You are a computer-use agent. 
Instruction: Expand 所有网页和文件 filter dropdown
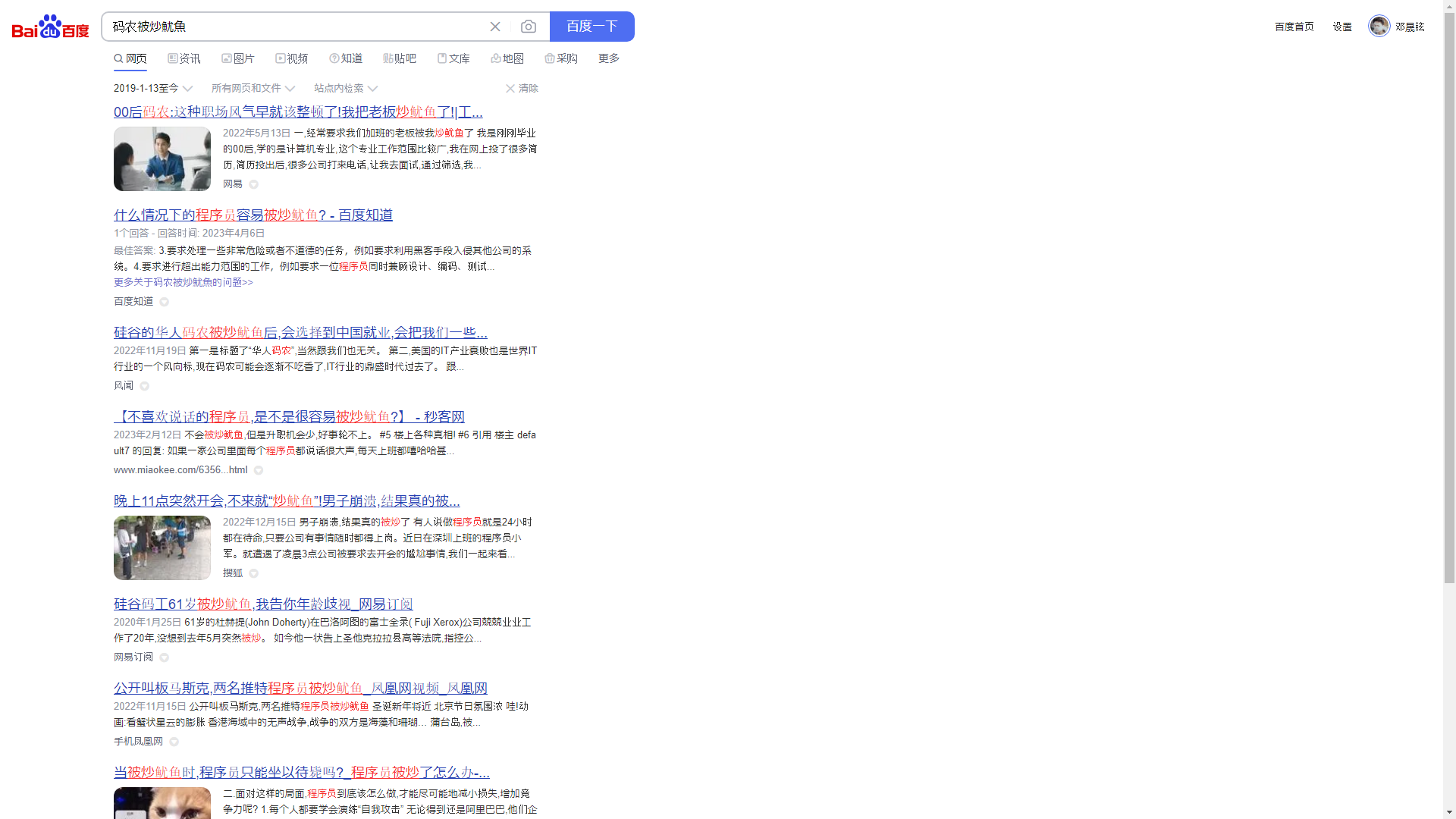(253, 89)
